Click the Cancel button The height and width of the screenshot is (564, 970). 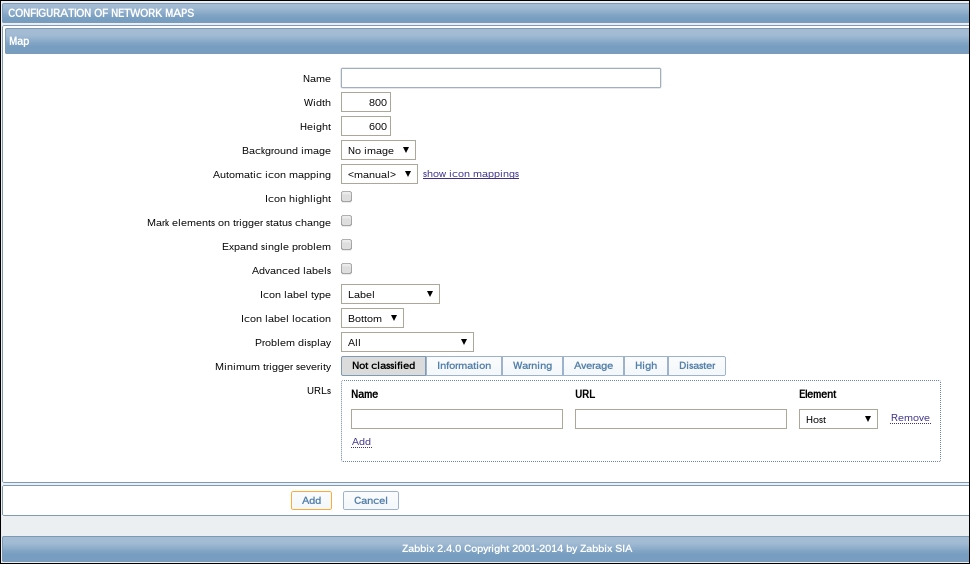pos(371,500)
